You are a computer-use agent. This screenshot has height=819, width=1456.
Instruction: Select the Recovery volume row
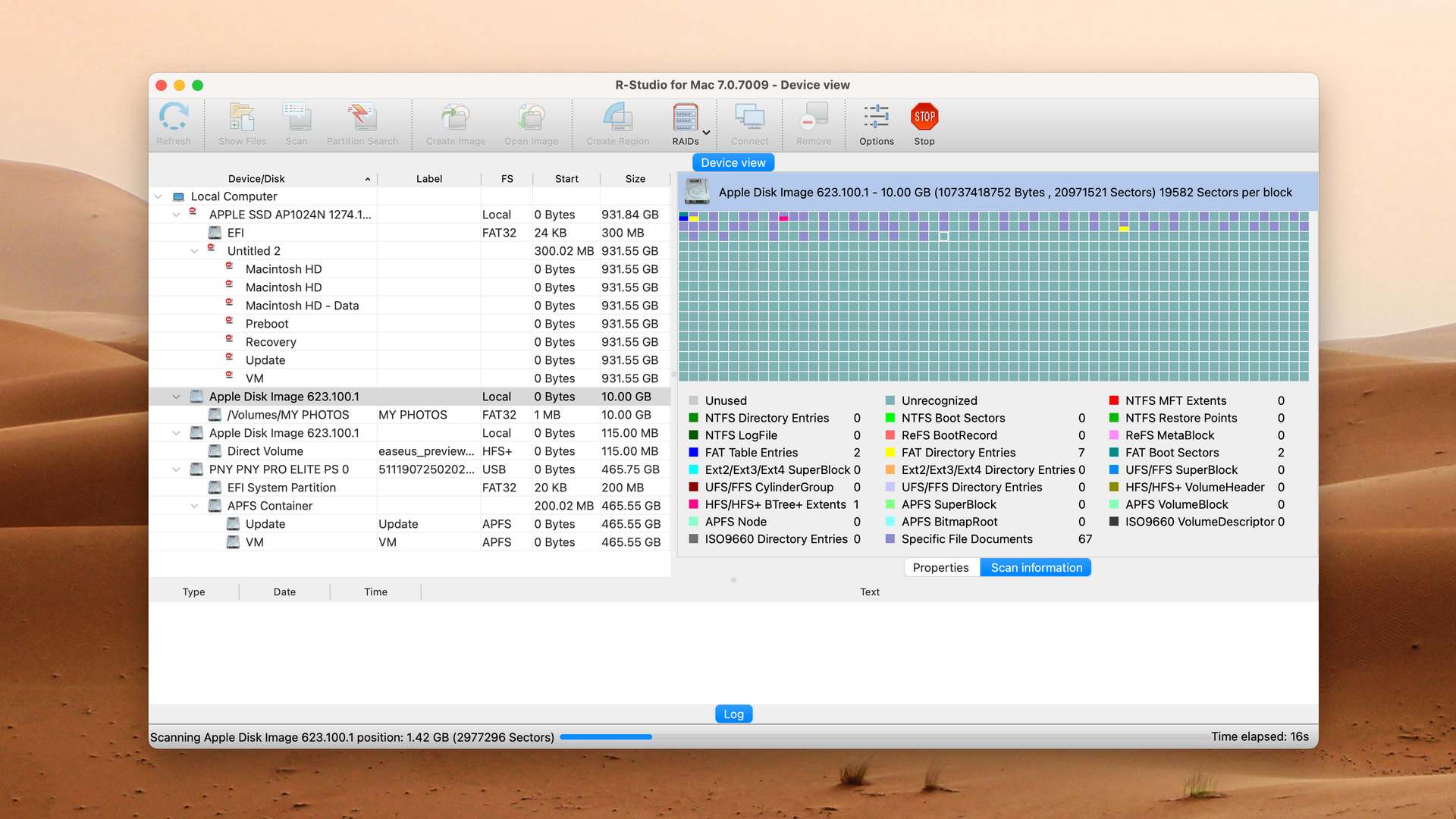click(x=409, y=342)
